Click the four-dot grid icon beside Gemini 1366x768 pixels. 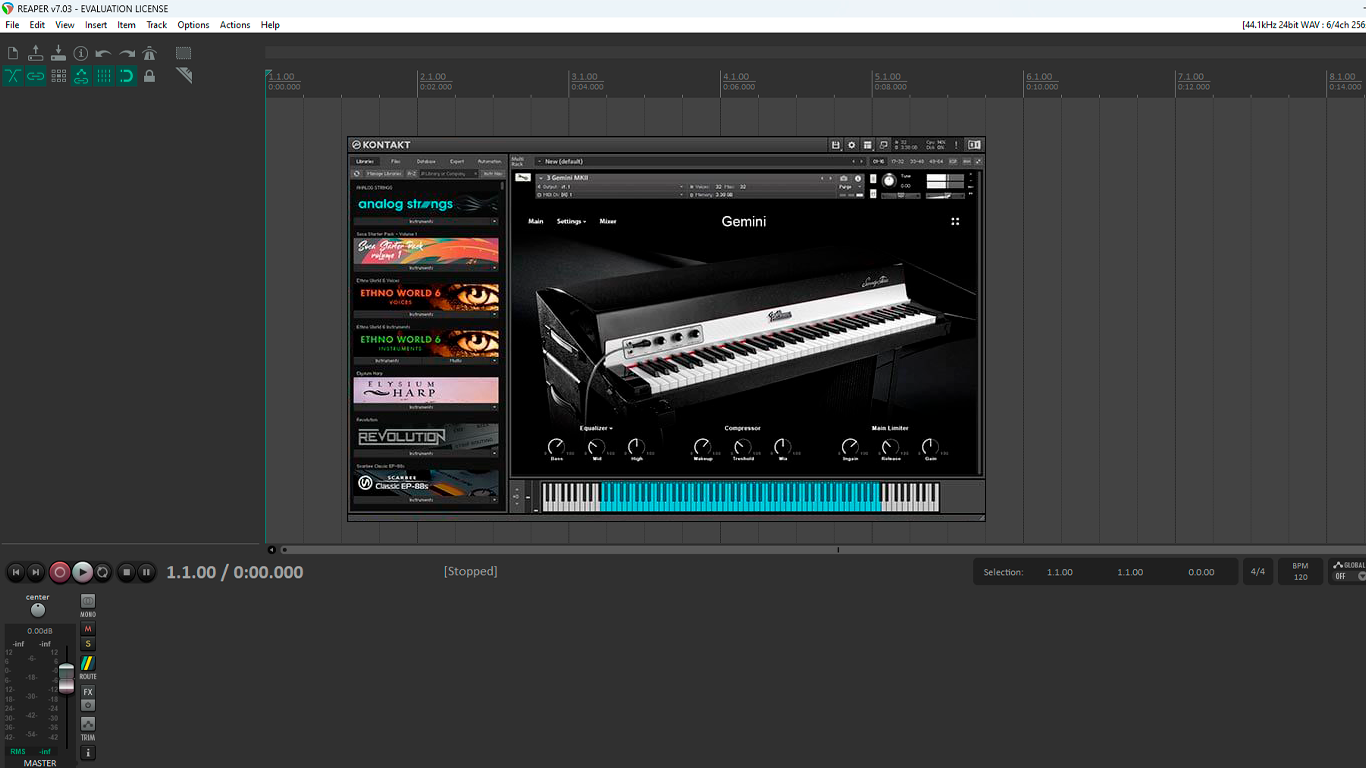(955, 221)
